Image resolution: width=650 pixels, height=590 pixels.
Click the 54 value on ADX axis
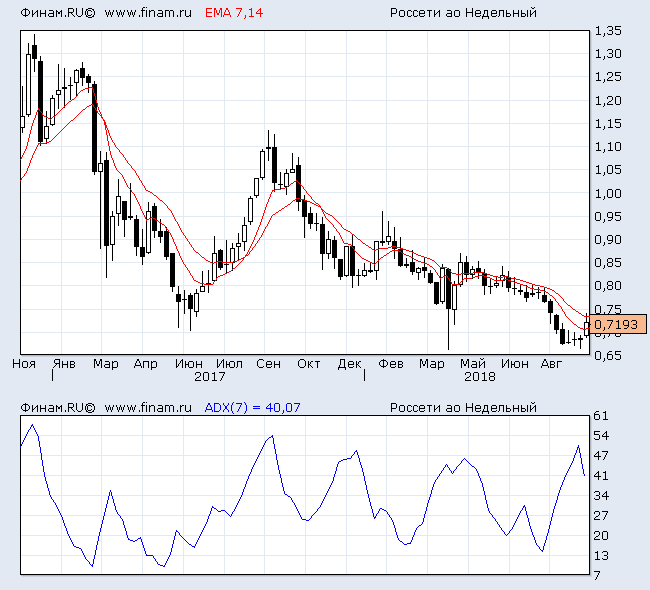tap(601, 435)
